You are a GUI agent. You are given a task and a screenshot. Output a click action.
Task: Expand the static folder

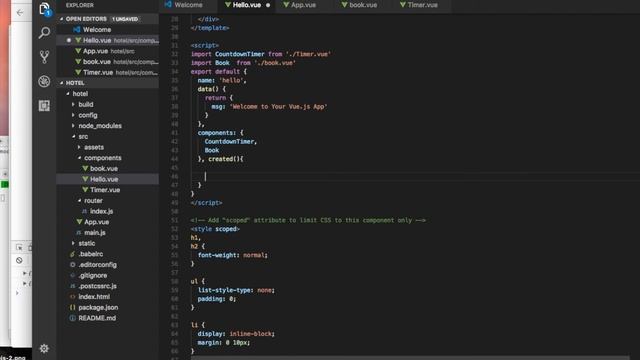[x=73, y=243]
